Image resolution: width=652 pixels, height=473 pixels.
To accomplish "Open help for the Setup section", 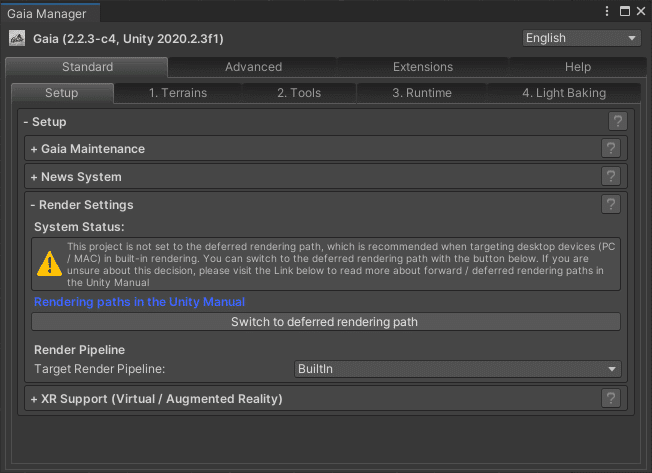I will pyautogui.click(x=617, y=121).
